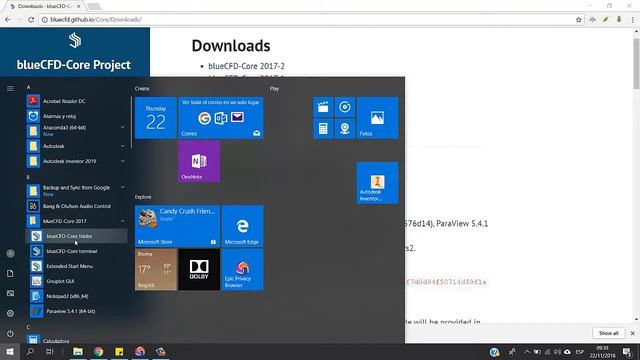Open Notepad2 (x86_64)
640x360 pixels.
point(77,296)
